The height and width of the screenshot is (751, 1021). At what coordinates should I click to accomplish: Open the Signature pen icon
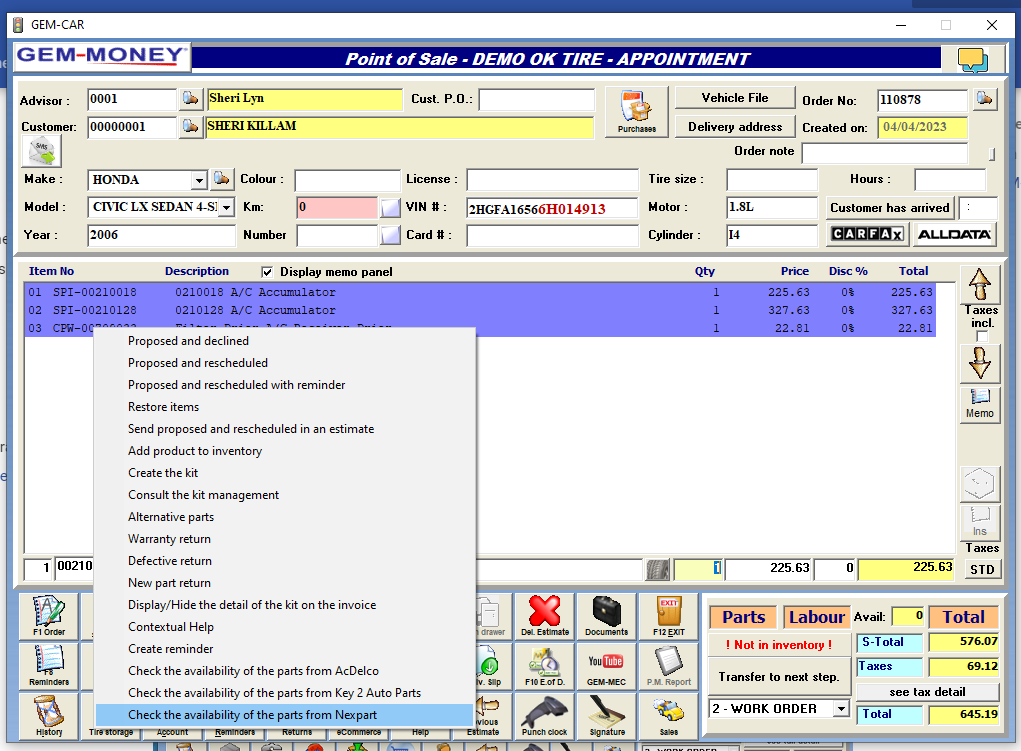pyautogui.click(x=606, y=715)
